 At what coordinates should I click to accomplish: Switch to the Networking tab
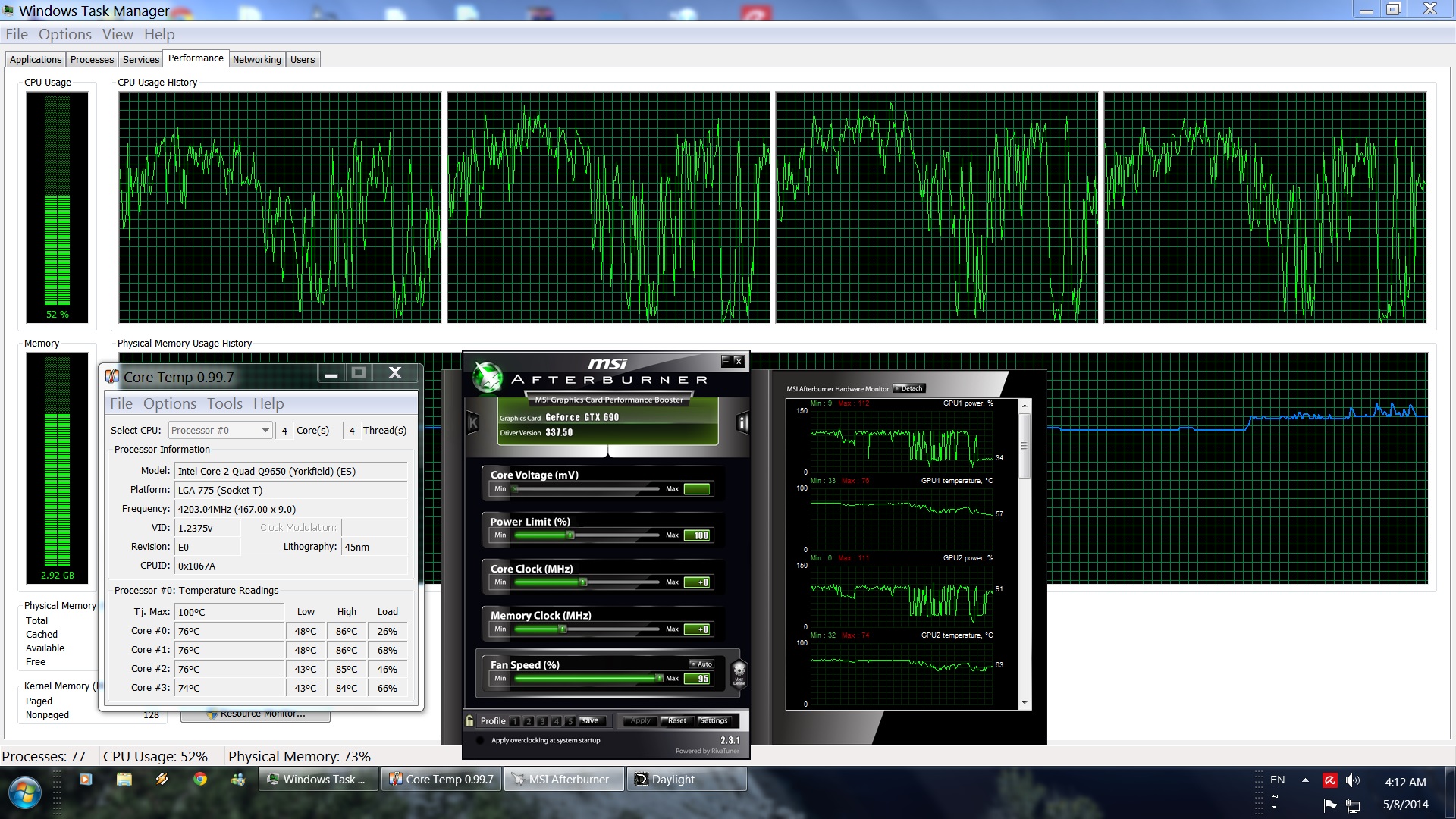point(256,59)
